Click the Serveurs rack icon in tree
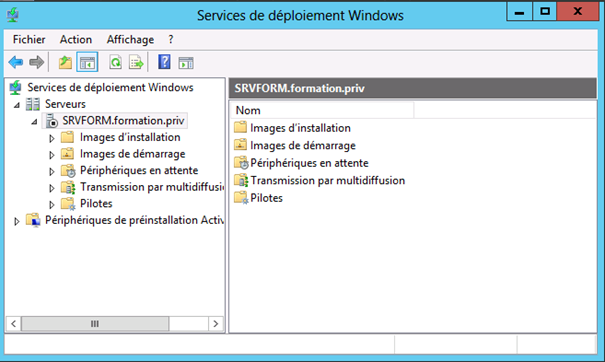Image resolution: width=605 pixels, height=362 pixels. (x=33, y=104)
